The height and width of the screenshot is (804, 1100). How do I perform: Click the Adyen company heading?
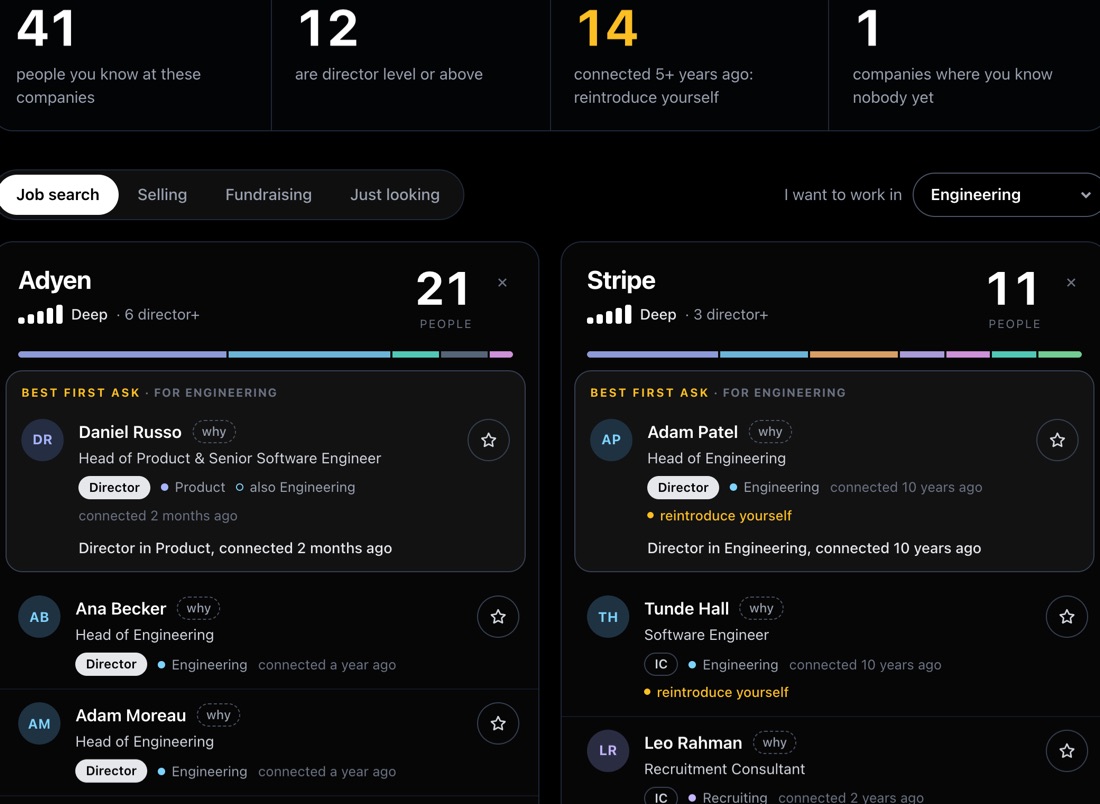tap(55, 281)
